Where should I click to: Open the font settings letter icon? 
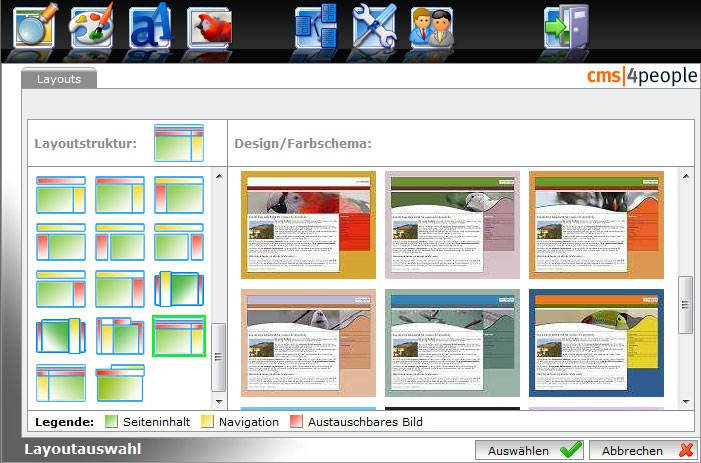[x=150, y=25]
